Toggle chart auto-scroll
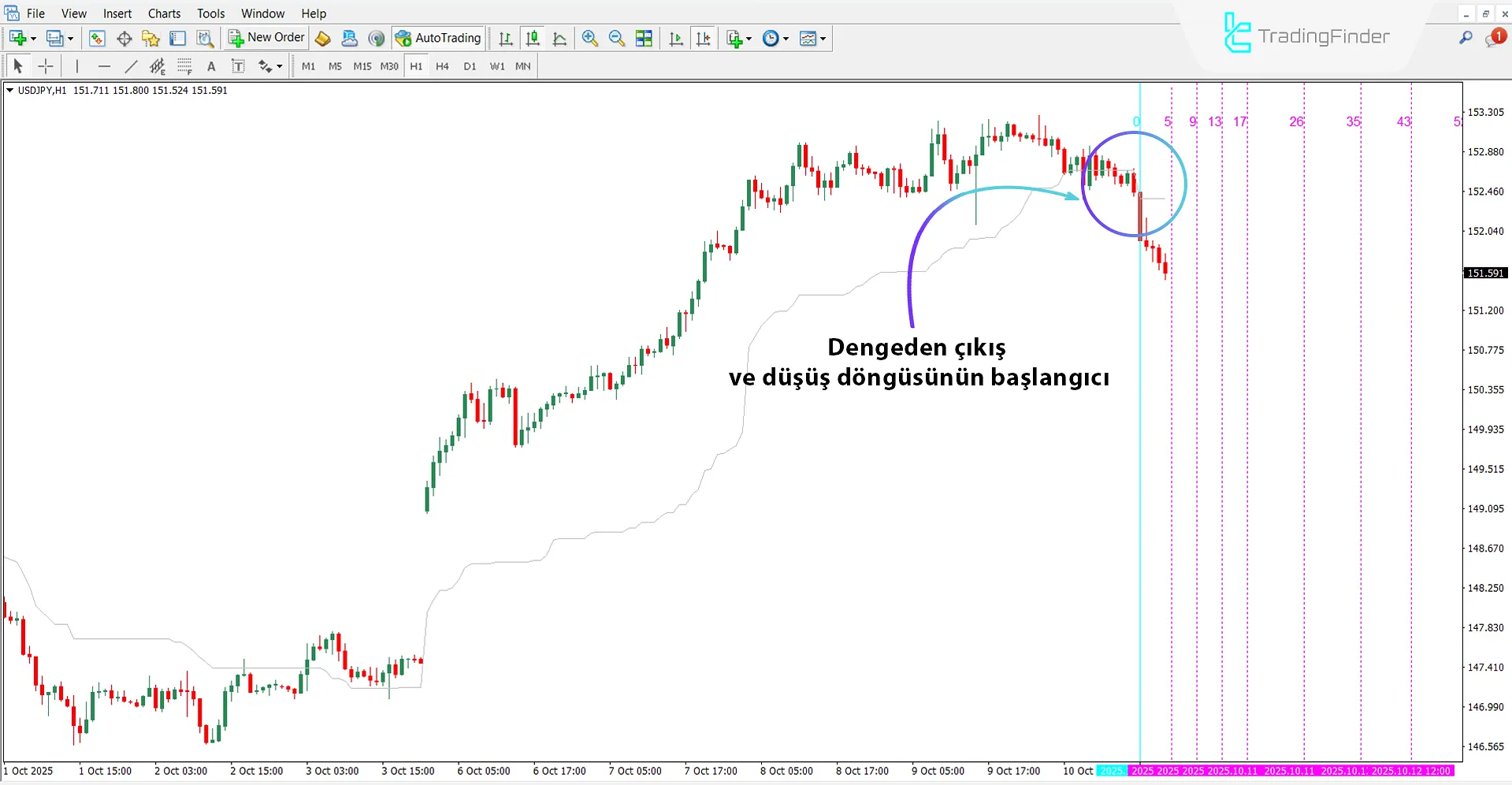Viewport: 1512px width, 785px height. point(675,38)
